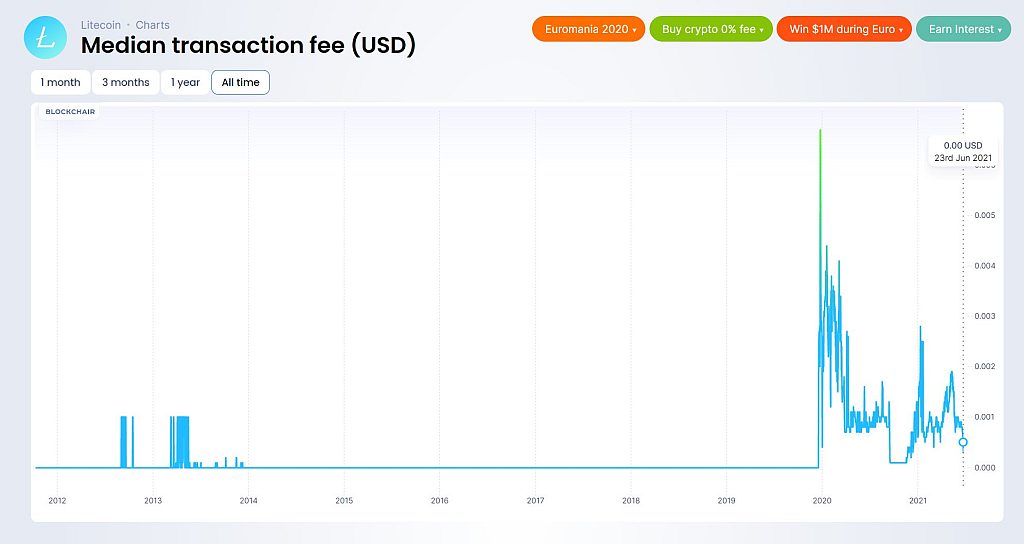Open the Win $1M during Euro dropdown
Viewport: 1024px width, 544px height.
click(844, 29)
